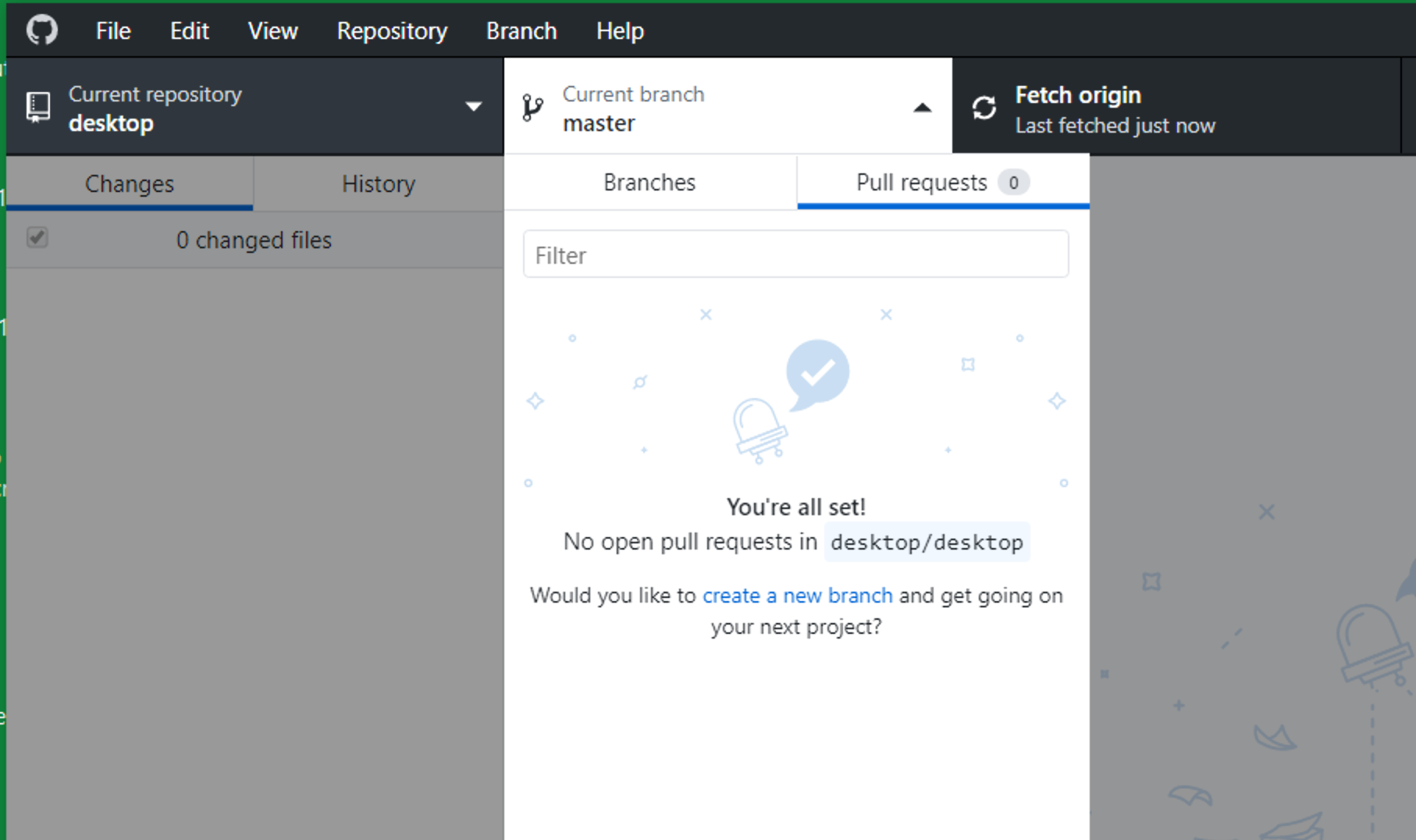The width and height of the screenshot is (1416, 840).
Task: Click the Fetch origin sync icon
Action: tap(984, 108)
